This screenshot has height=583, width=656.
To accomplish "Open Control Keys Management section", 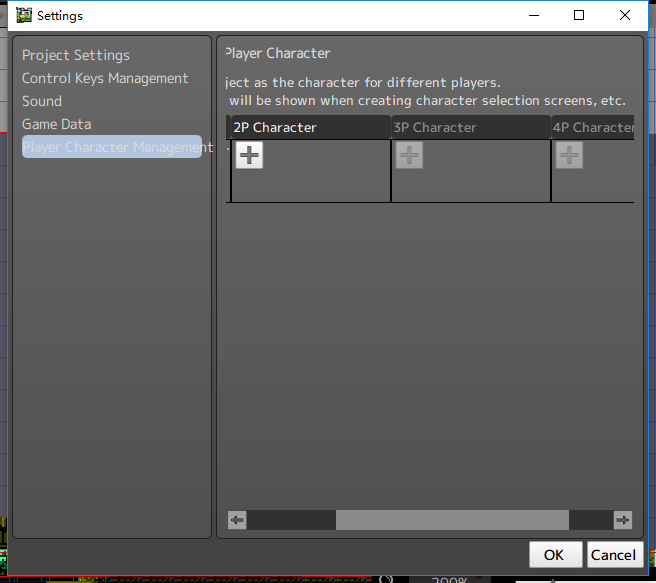I will [x=105, y=78].
